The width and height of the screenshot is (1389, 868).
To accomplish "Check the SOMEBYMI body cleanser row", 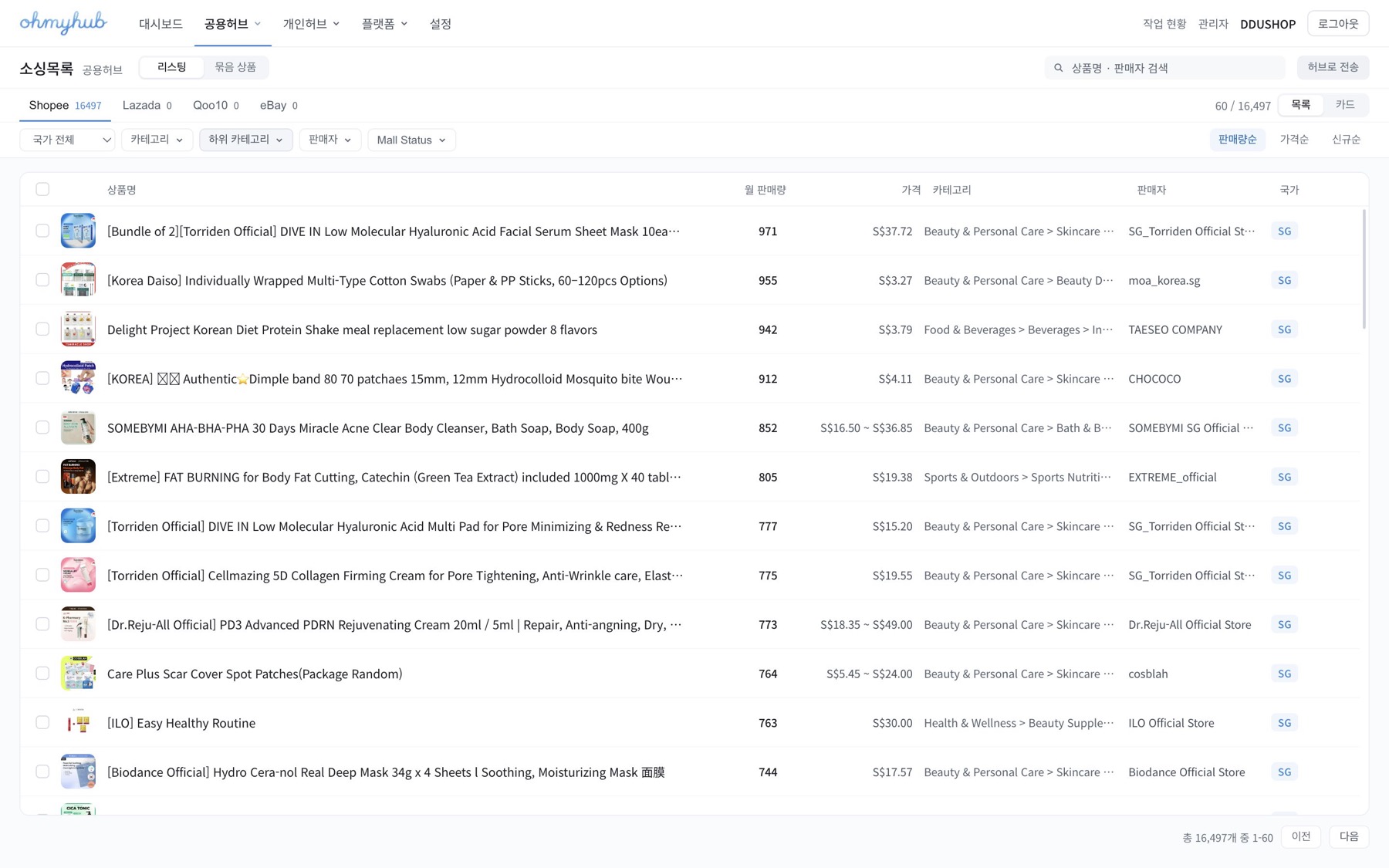I will click(x=42, y=427).
